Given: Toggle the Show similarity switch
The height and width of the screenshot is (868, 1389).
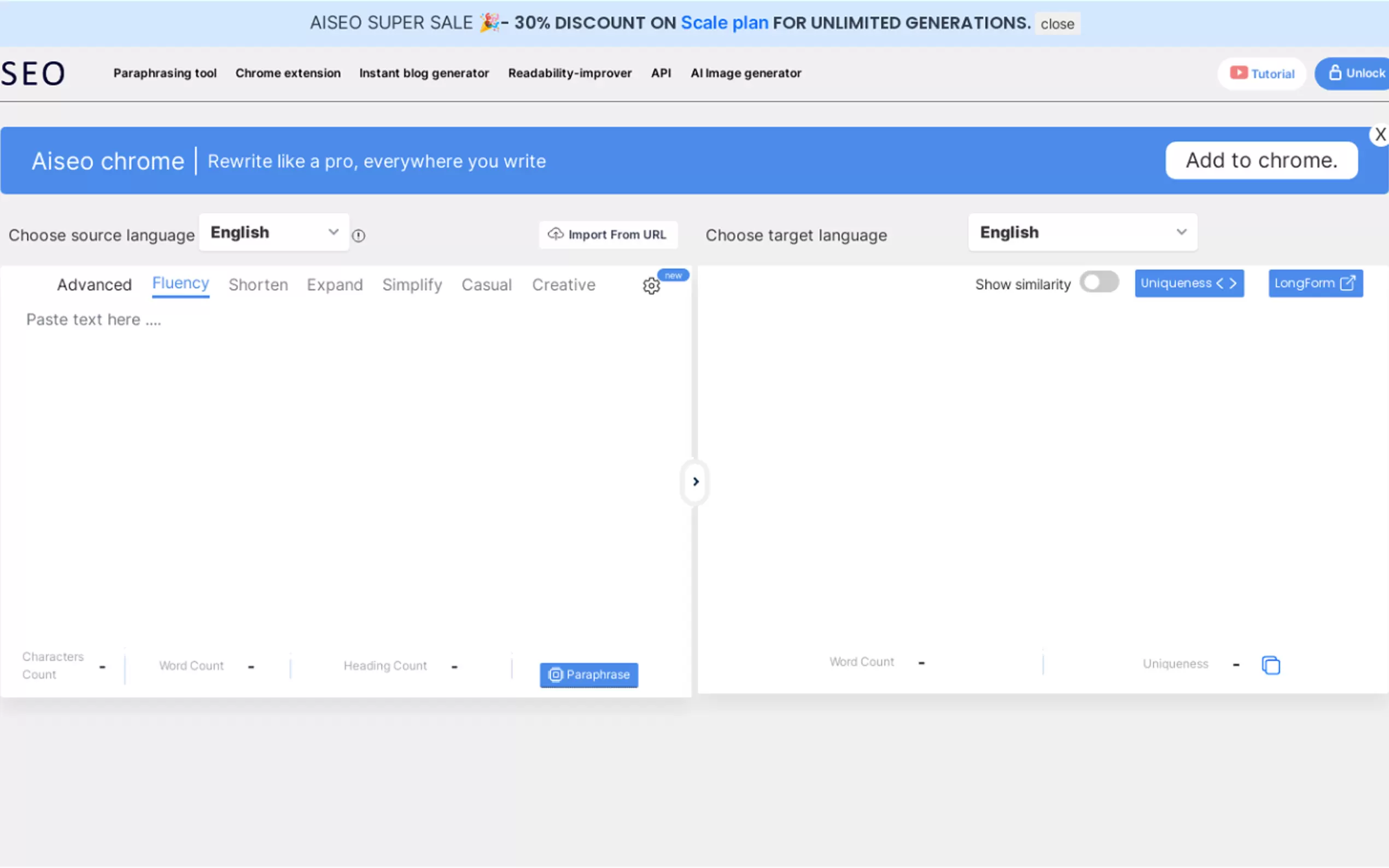Looking at the screenshot, I should [1099, 283].
